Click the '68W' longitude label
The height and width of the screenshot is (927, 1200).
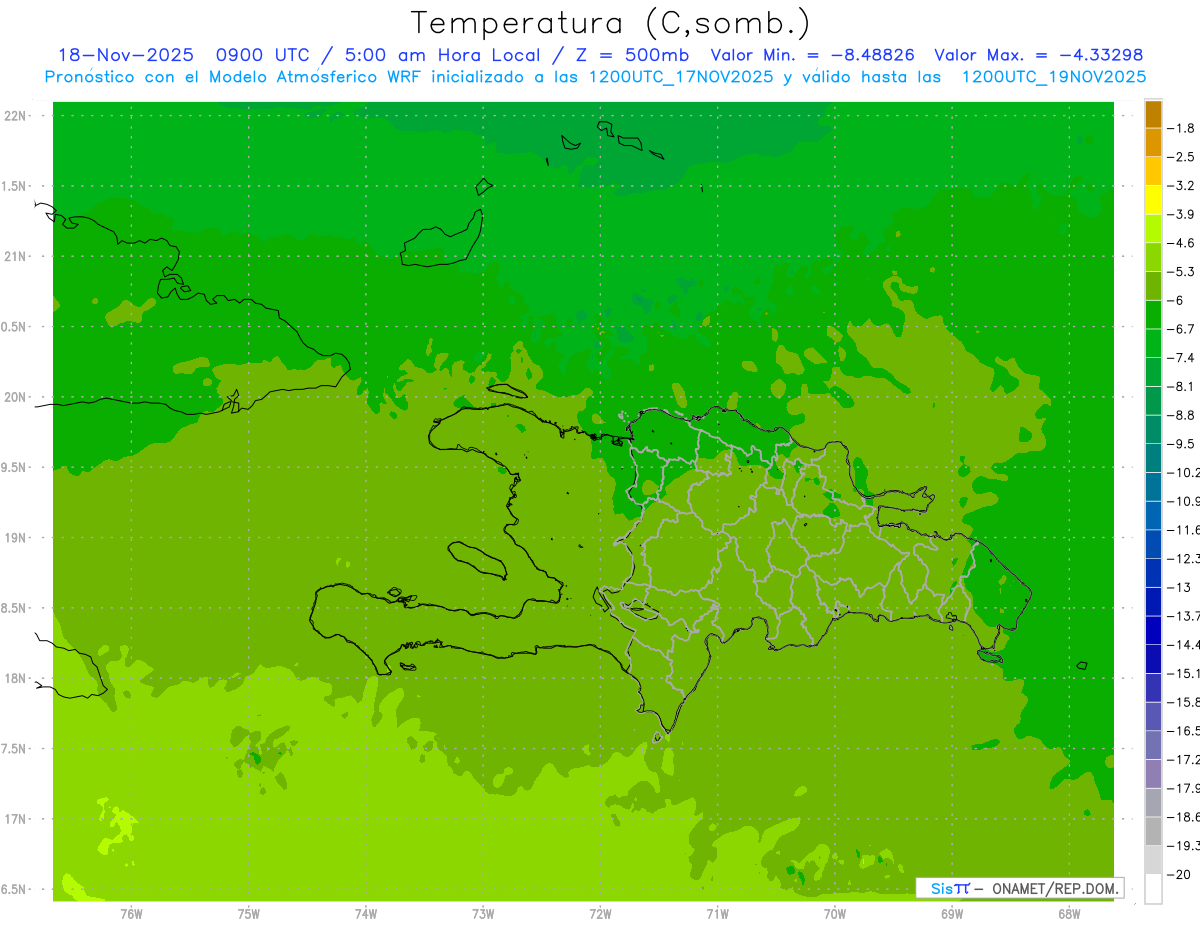pyautogui.click(x=1069, y=914)
